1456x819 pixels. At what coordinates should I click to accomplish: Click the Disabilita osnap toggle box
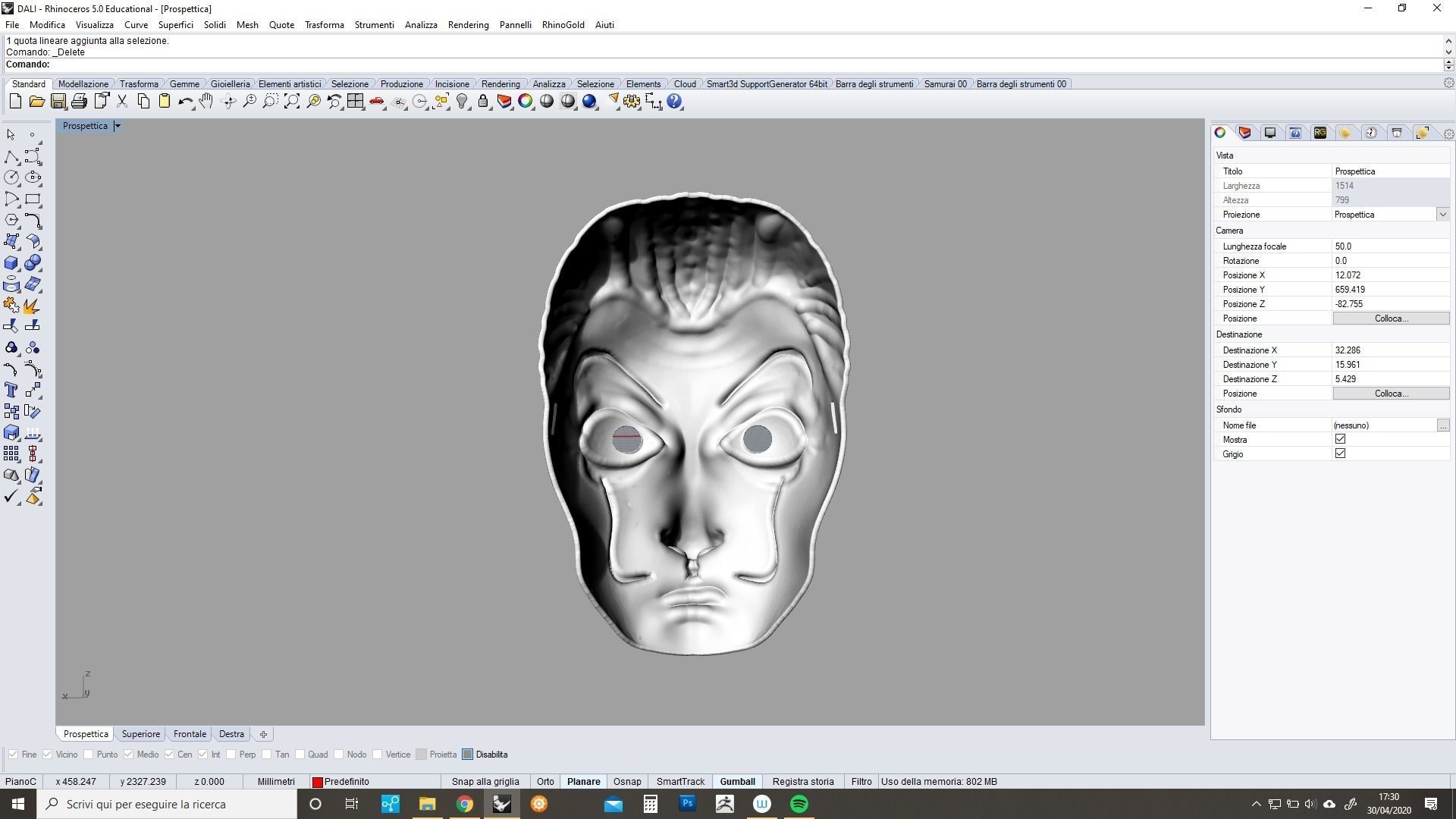click(x=468, y=755)
